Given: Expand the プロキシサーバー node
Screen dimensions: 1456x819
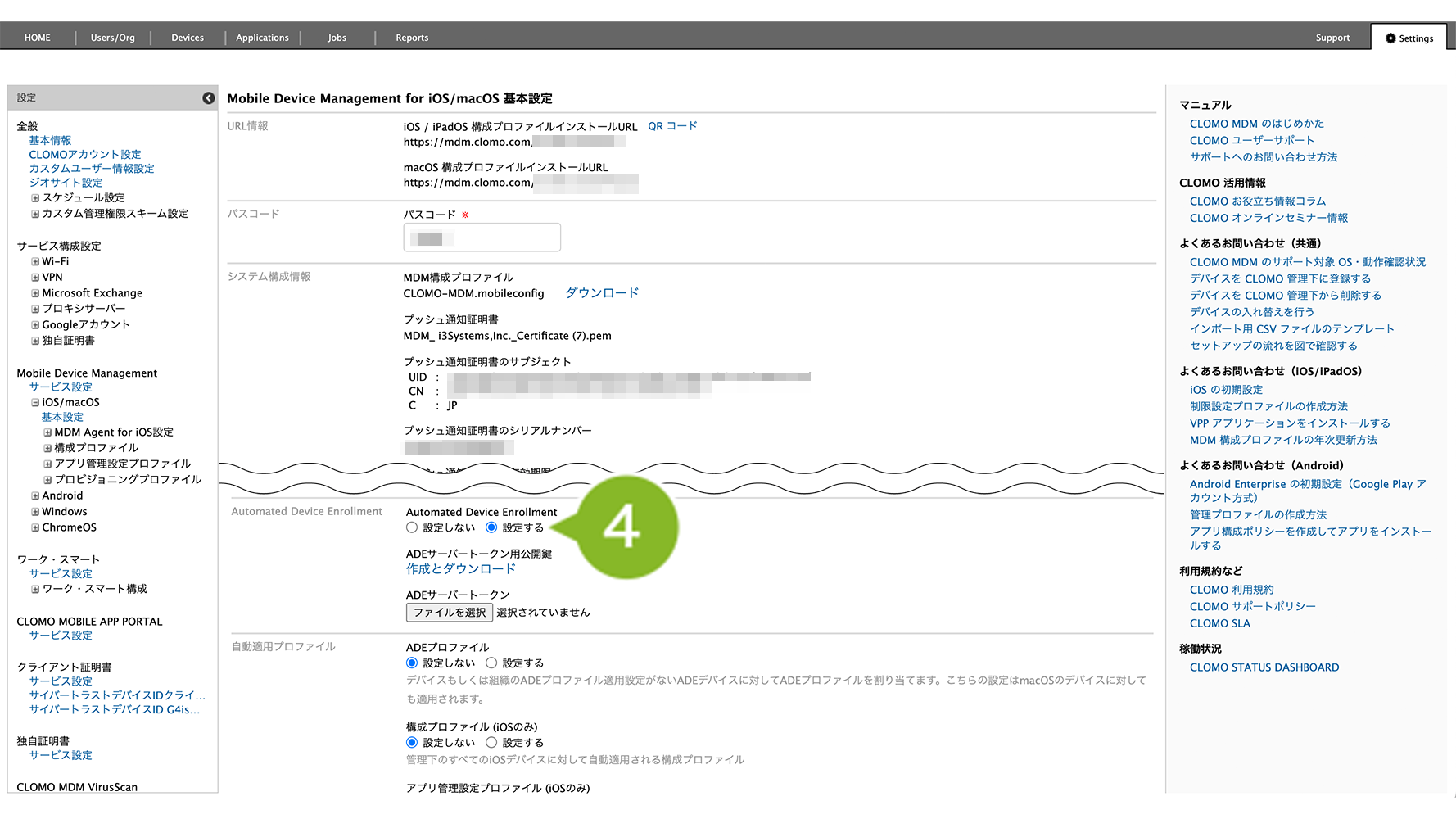Looking at the screenshot, I should click(35, 309).
